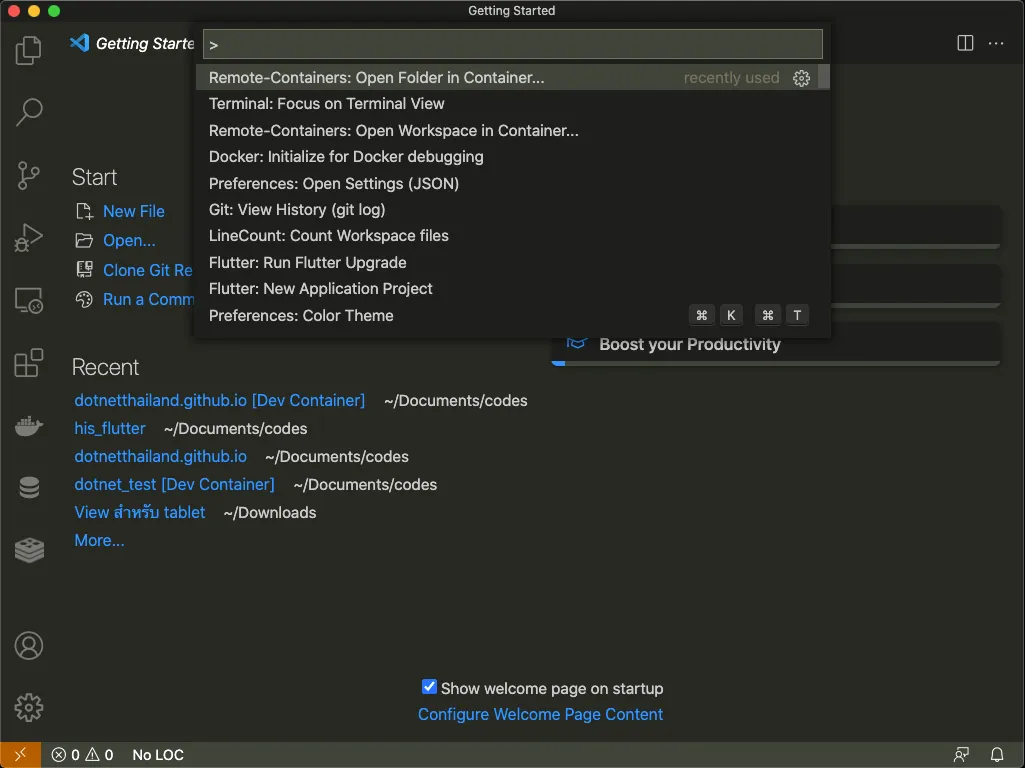1025x768 pixels.
Task: Click the No LOC status bar entry
Action: 158,754
